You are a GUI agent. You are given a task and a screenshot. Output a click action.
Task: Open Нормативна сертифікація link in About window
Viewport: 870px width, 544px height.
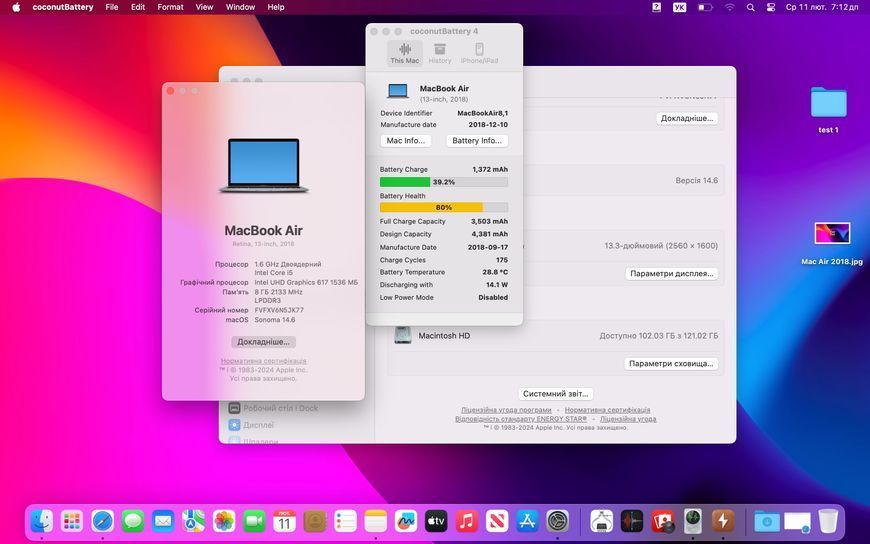[x=264, y=361]
